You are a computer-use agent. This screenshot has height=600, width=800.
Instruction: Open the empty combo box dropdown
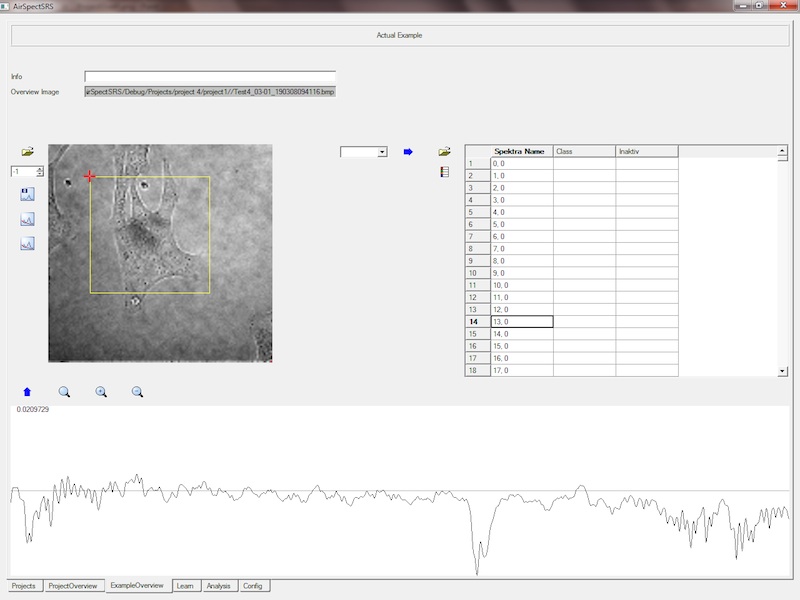pos(382,152)
